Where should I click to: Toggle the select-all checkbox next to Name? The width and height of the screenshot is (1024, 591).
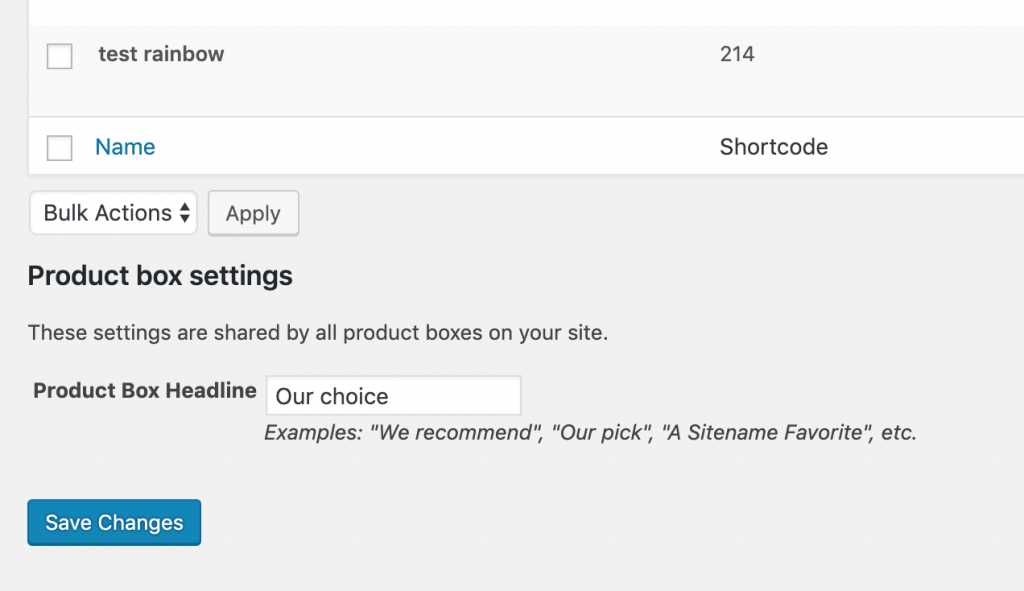tap(60, 148)
